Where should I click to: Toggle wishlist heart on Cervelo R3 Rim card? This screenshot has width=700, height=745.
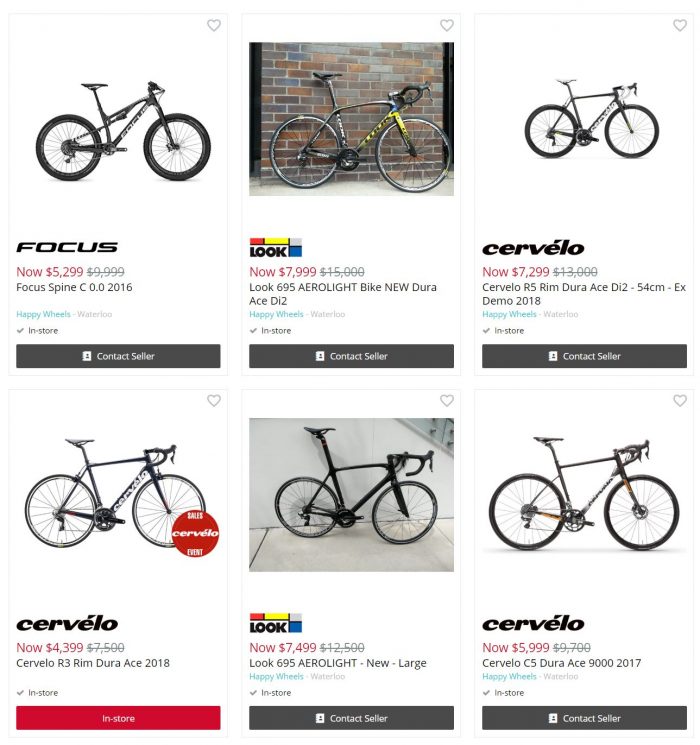point(214,401)
